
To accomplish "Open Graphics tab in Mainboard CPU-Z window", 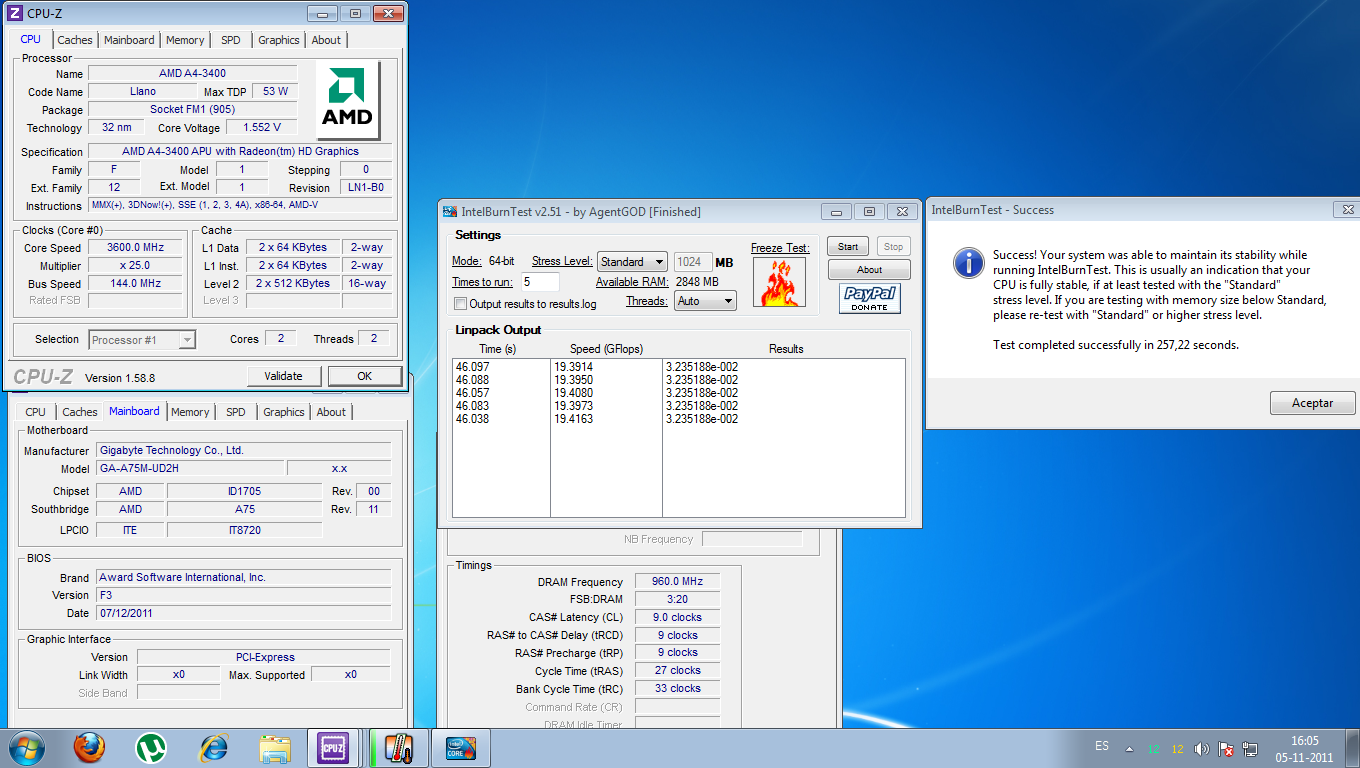I will coord(284,412).
